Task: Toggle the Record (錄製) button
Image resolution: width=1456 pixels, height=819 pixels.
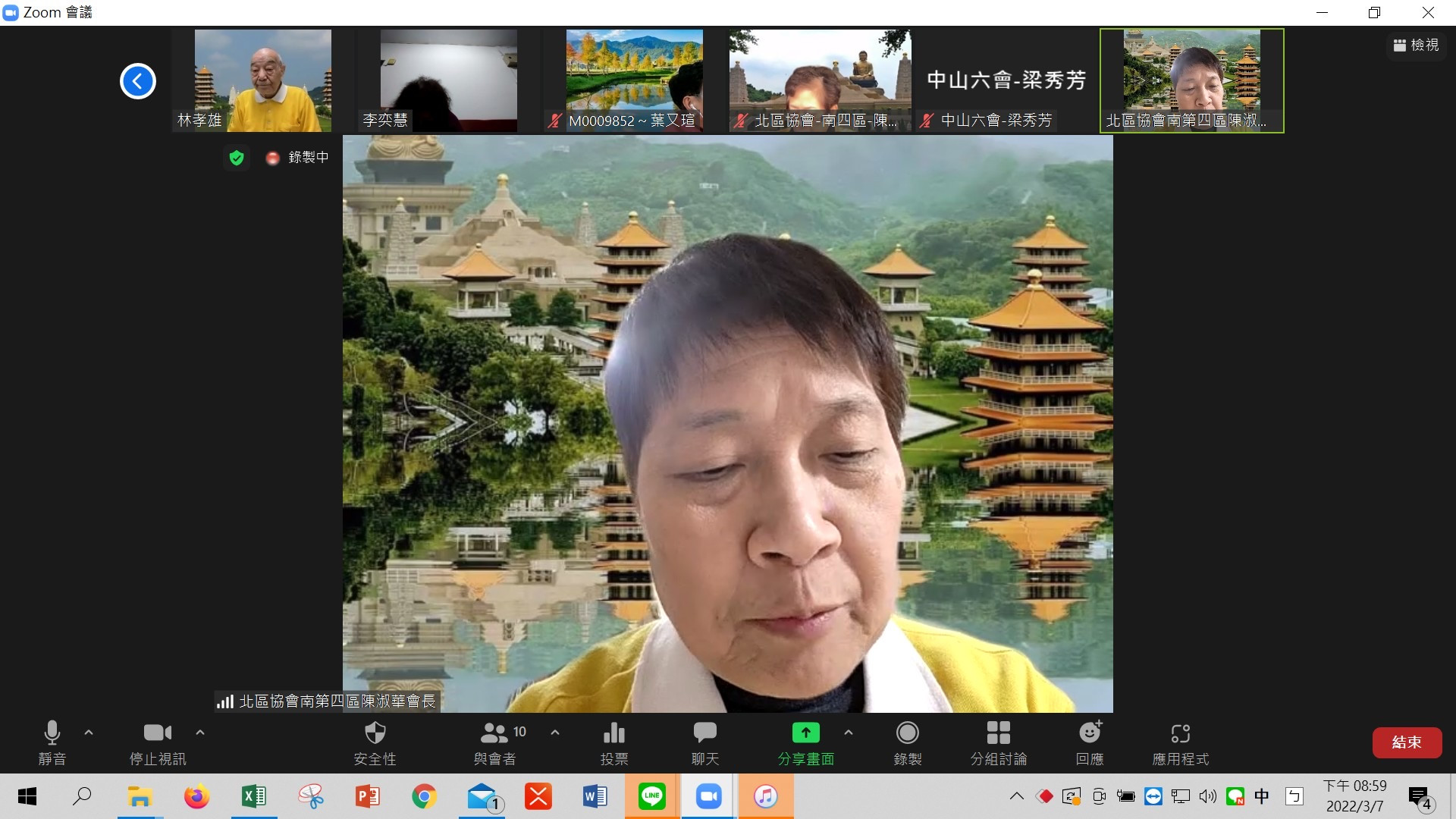Action: [907, 733]
